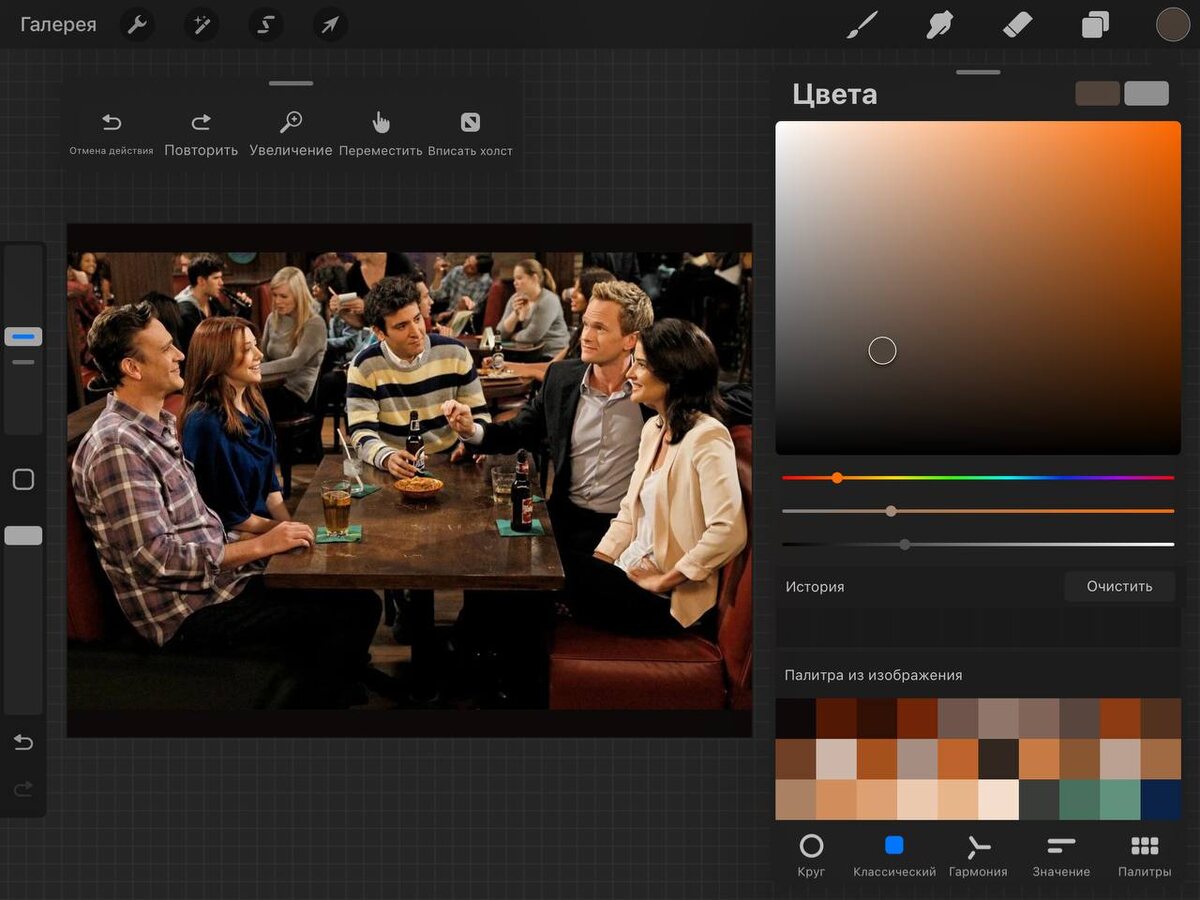Choose Увеличение magnifier in quick menu

[291, 134]
